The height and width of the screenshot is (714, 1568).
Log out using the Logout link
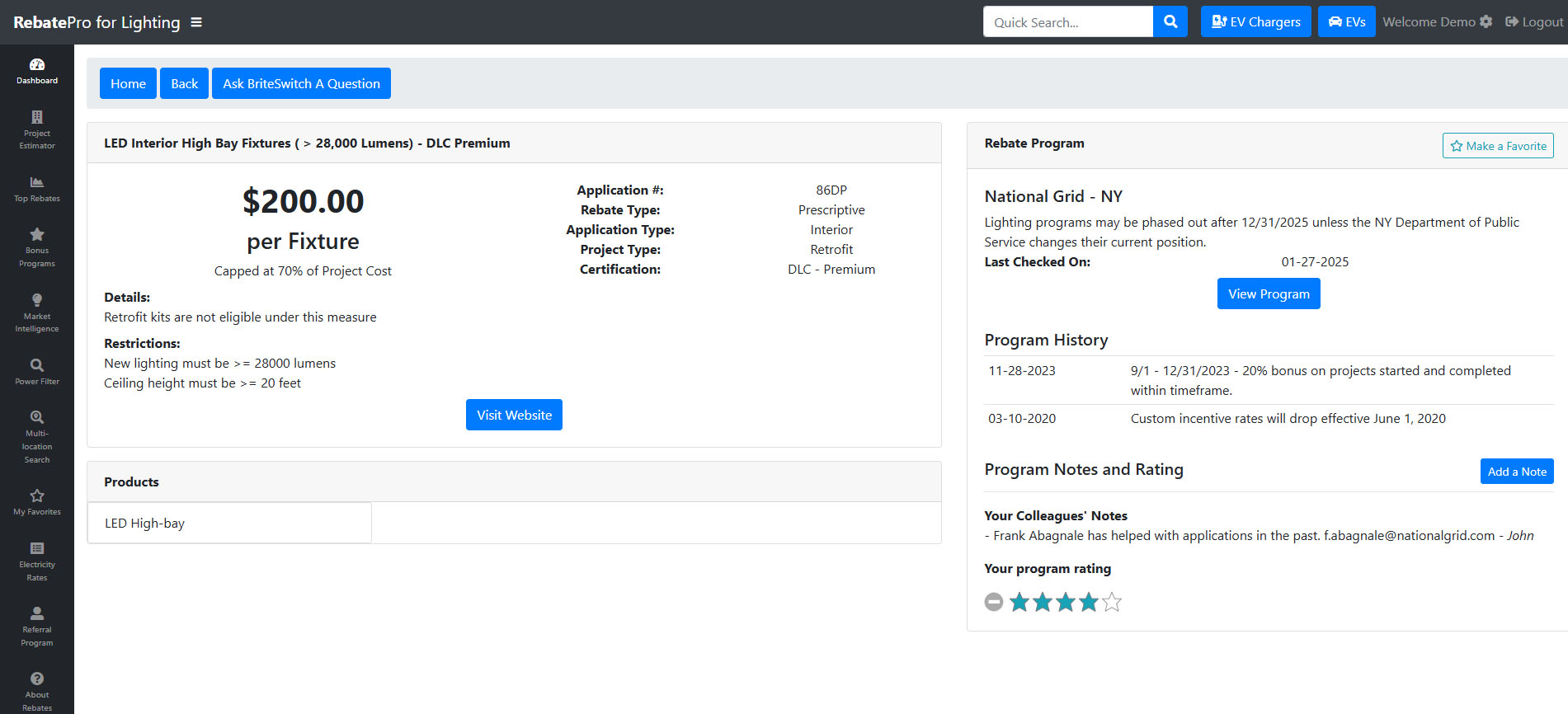1534,21
